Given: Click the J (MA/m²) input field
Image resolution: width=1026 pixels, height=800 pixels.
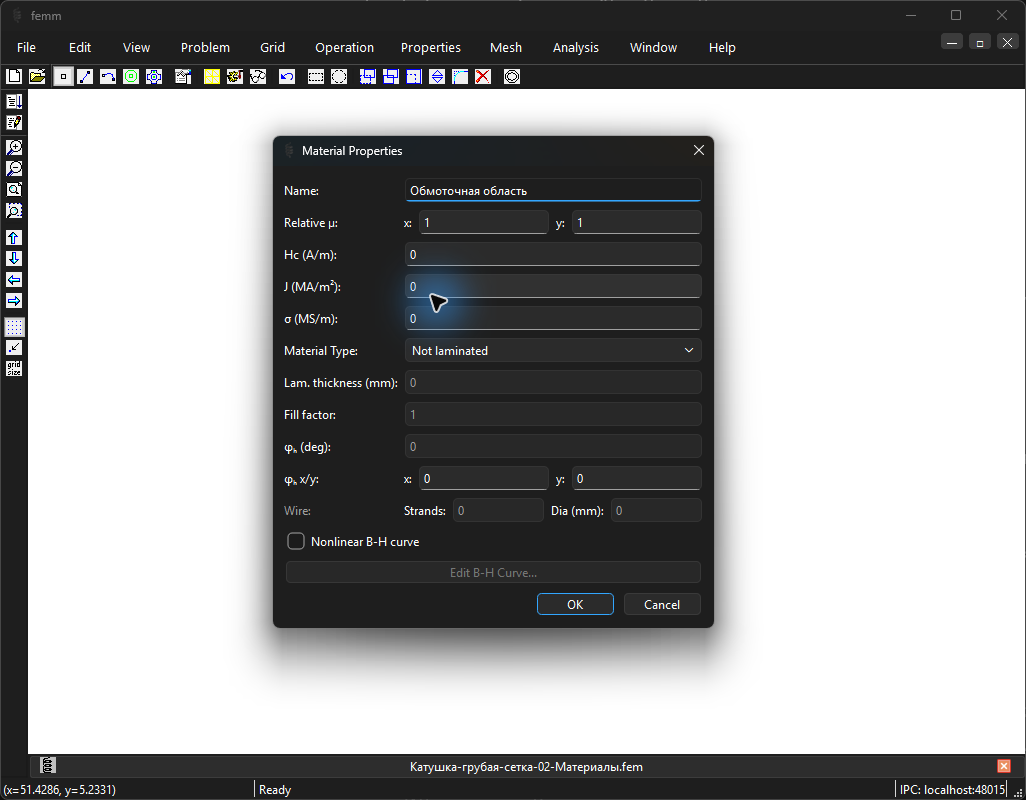Looking at the screenshot, I should (x=553, y=287).
